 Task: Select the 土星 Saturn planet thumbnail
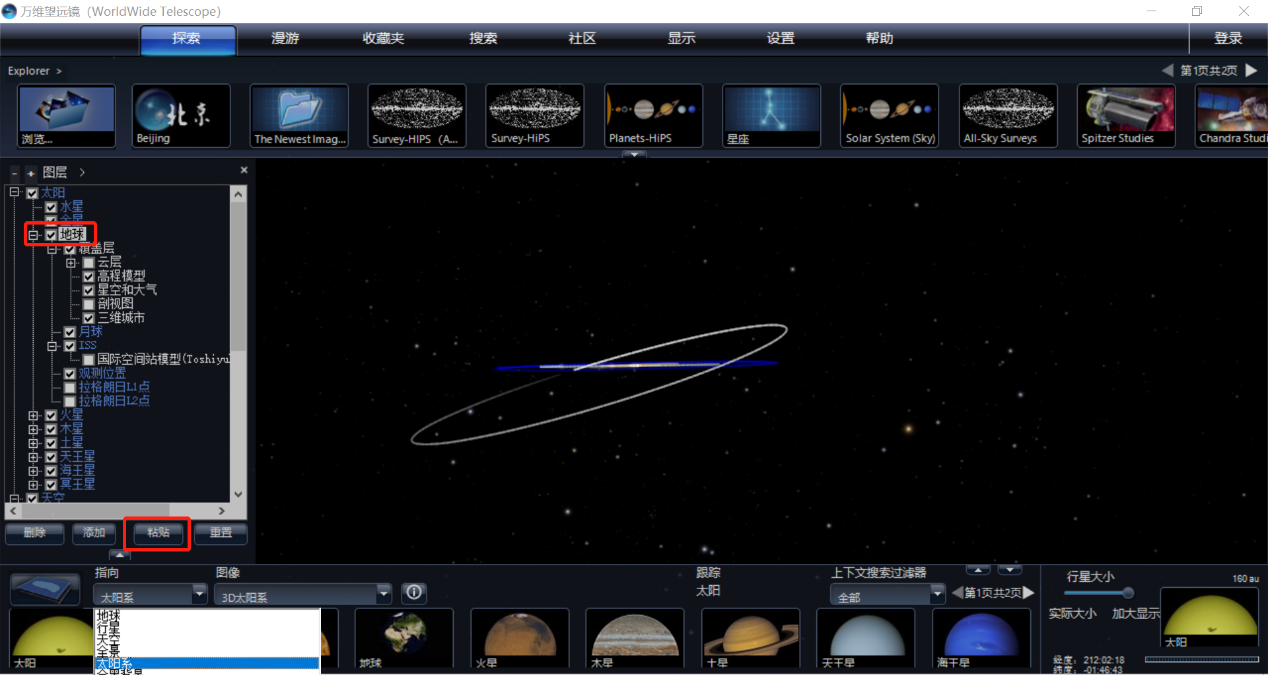pos(750,638)
